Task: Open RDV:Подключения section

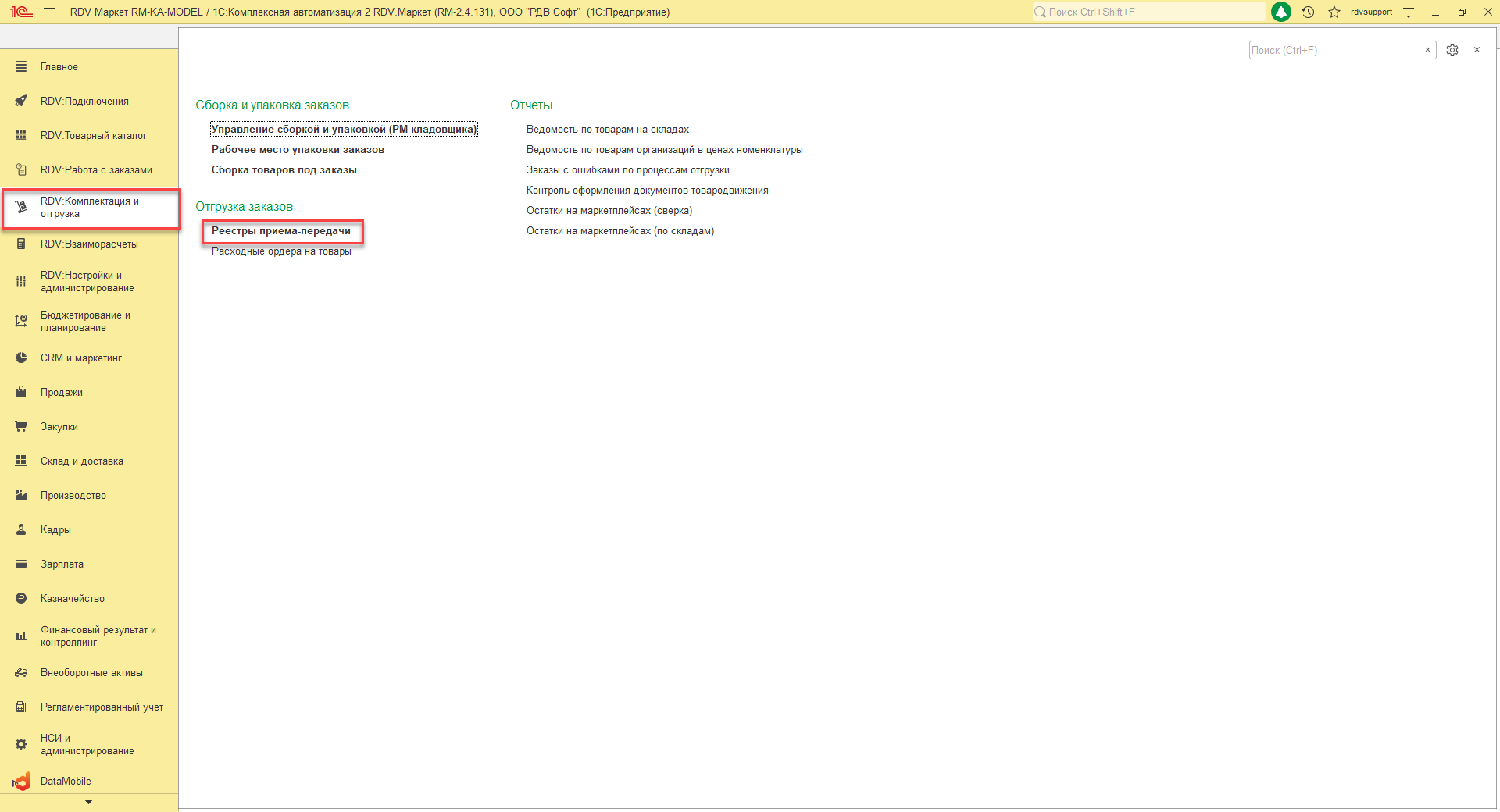Action: point(84,101)
